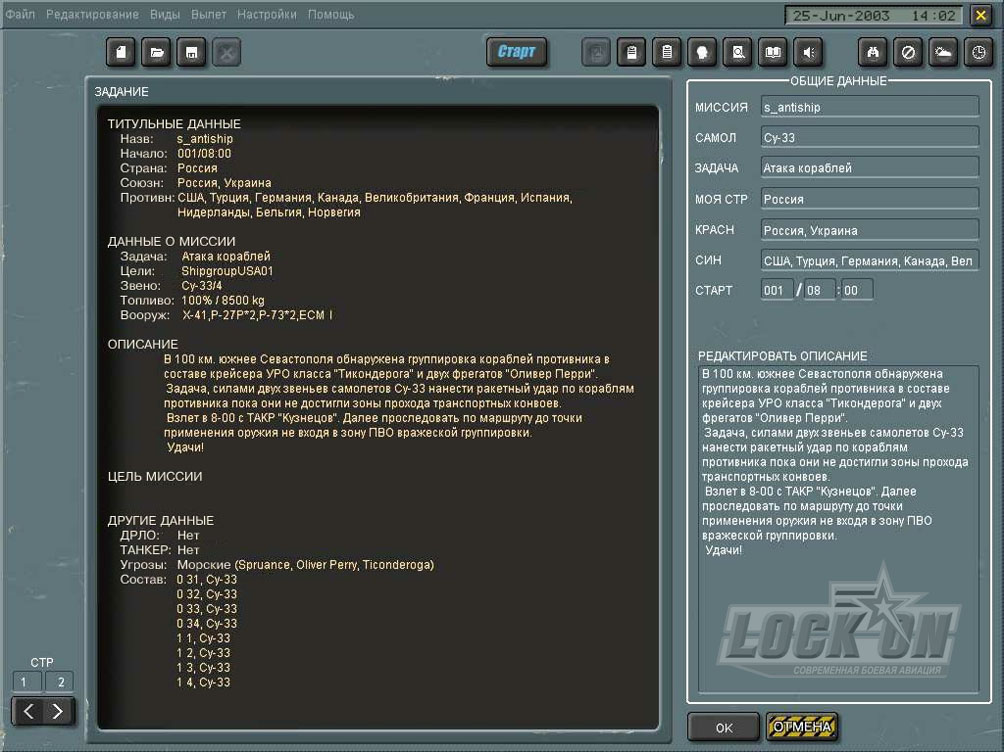The height and width of the screenshot is (752, 1004).
Task: Click the new mission file icon
Action: click(121, 53)
